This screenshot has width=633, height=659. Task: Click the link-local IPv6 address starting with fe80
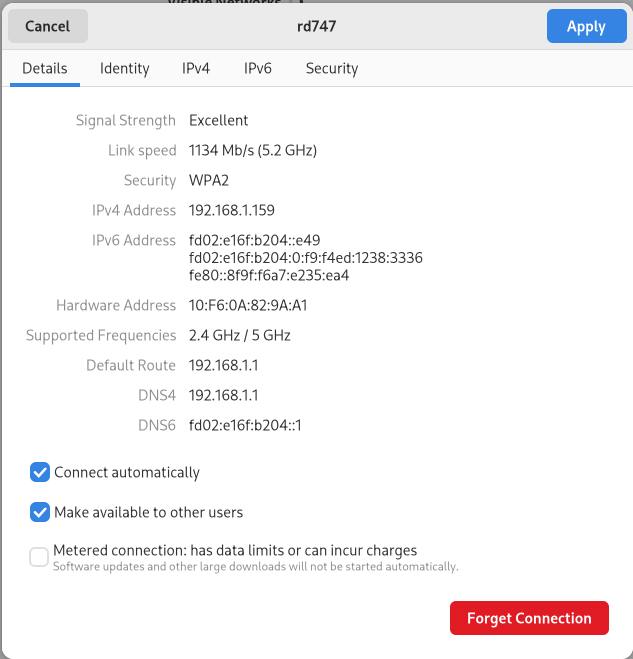click(x=269, y=276)
